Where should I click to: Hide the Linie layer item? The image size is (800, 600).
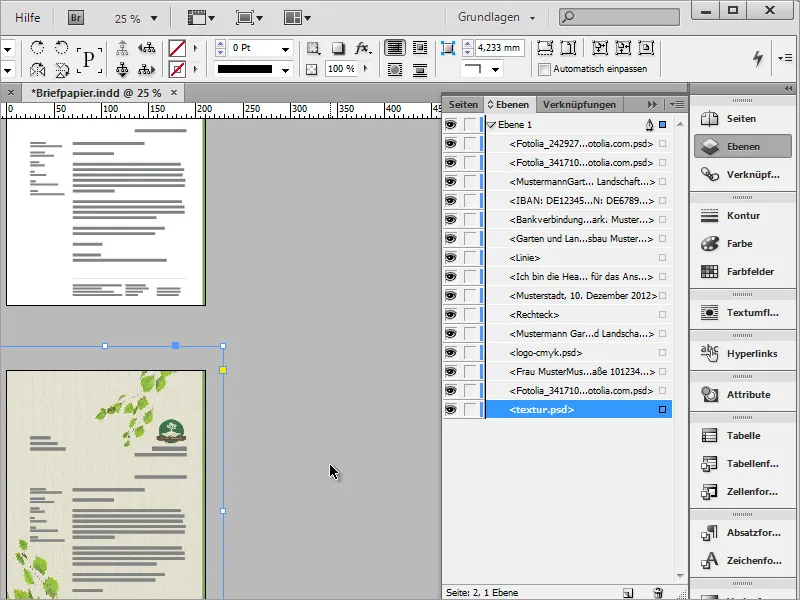[451, 258]
